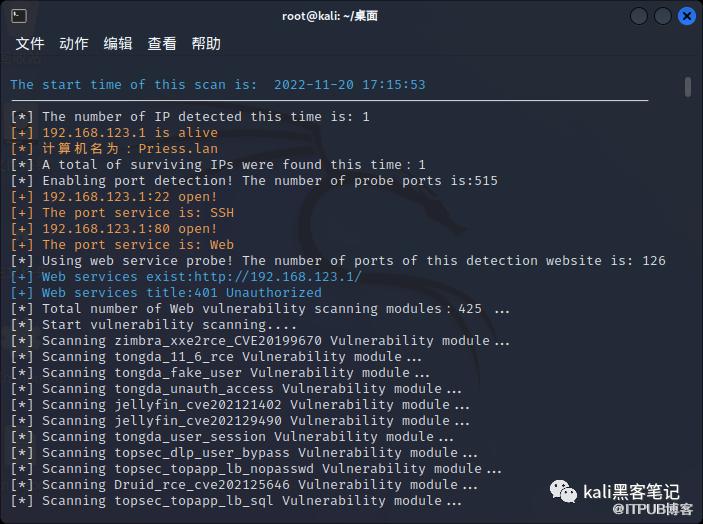Image resolution: width=703 pixels, height=524 pixels.
Task: Close the root@kali terminal window
Action: (687, 16)
